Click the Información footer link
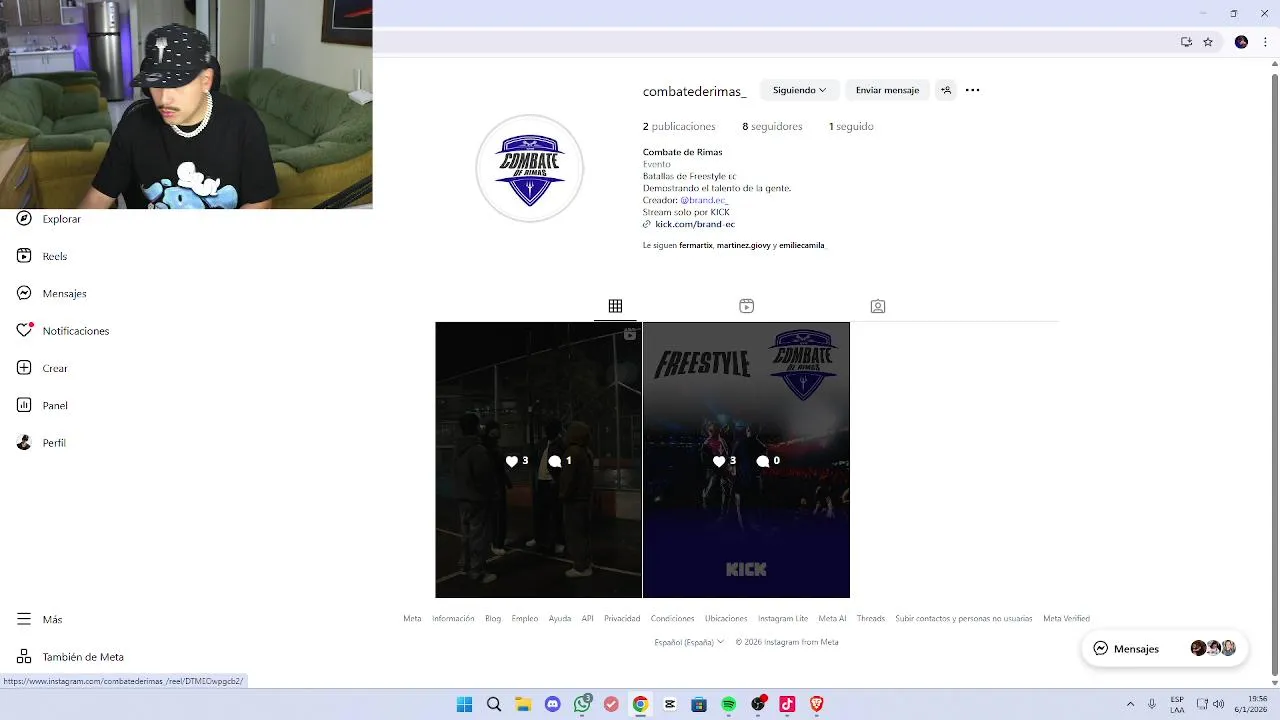The width and height of the screenshot is (1280, 720). [453, 619]
